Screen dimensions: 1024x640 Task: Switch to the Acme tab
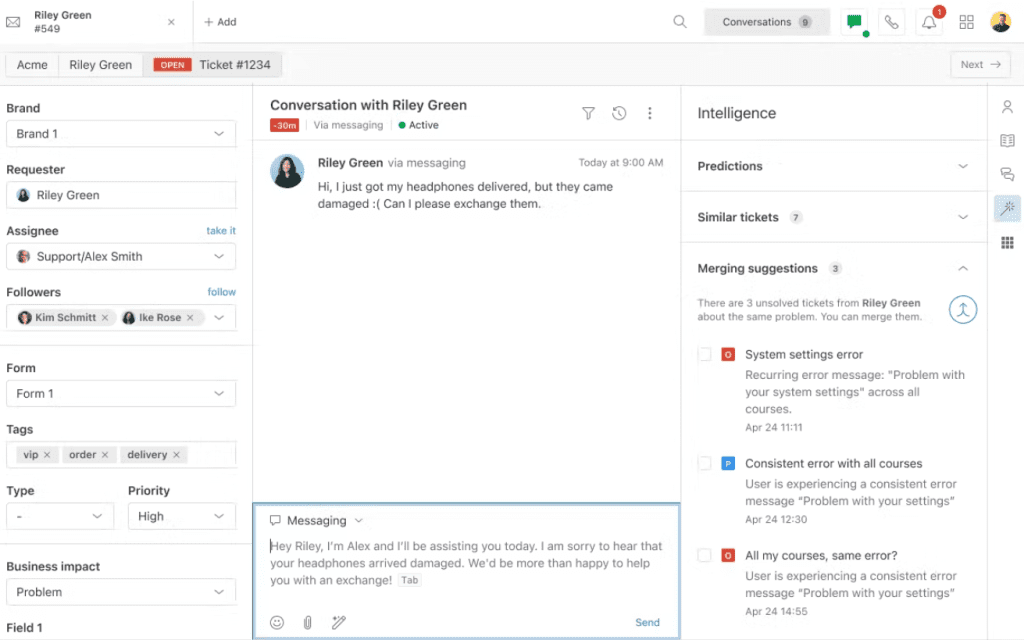(31, 63)
